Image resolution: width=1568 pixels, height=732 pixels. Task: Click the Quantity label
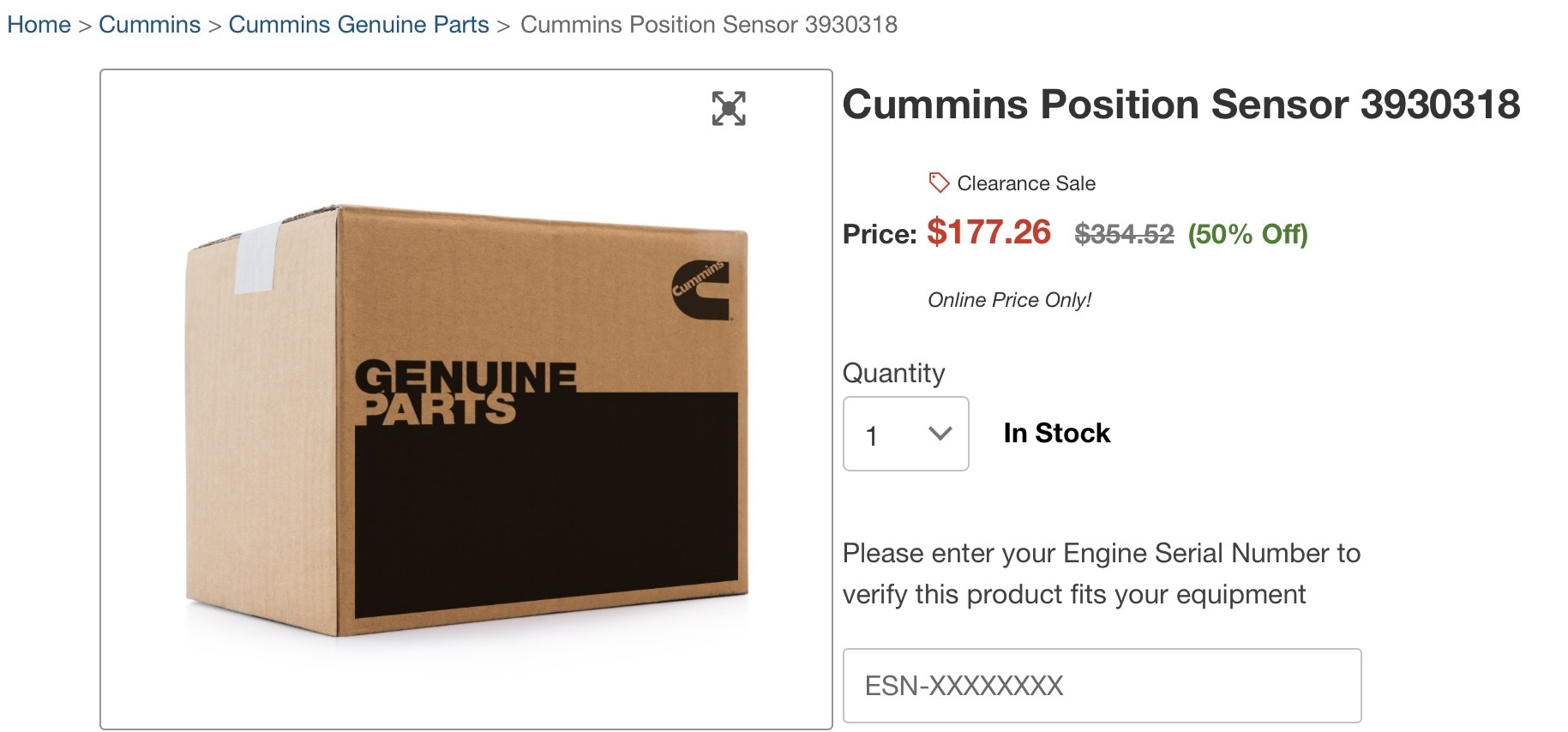click(894, 373)
